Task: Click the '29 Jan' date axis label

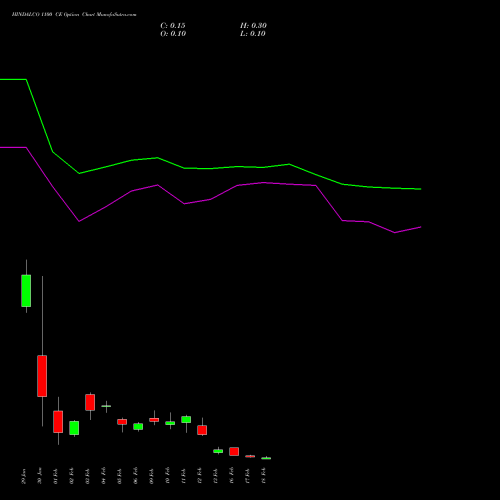Action: click(x=24, y=476)
